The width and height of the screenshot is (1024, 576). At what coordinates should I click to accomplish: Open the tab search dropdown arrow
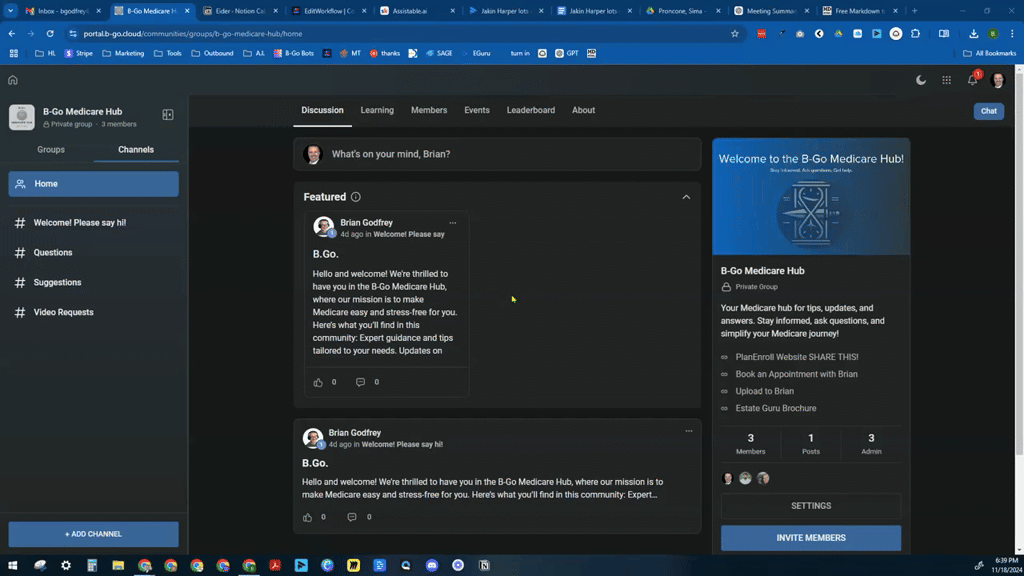10,10
